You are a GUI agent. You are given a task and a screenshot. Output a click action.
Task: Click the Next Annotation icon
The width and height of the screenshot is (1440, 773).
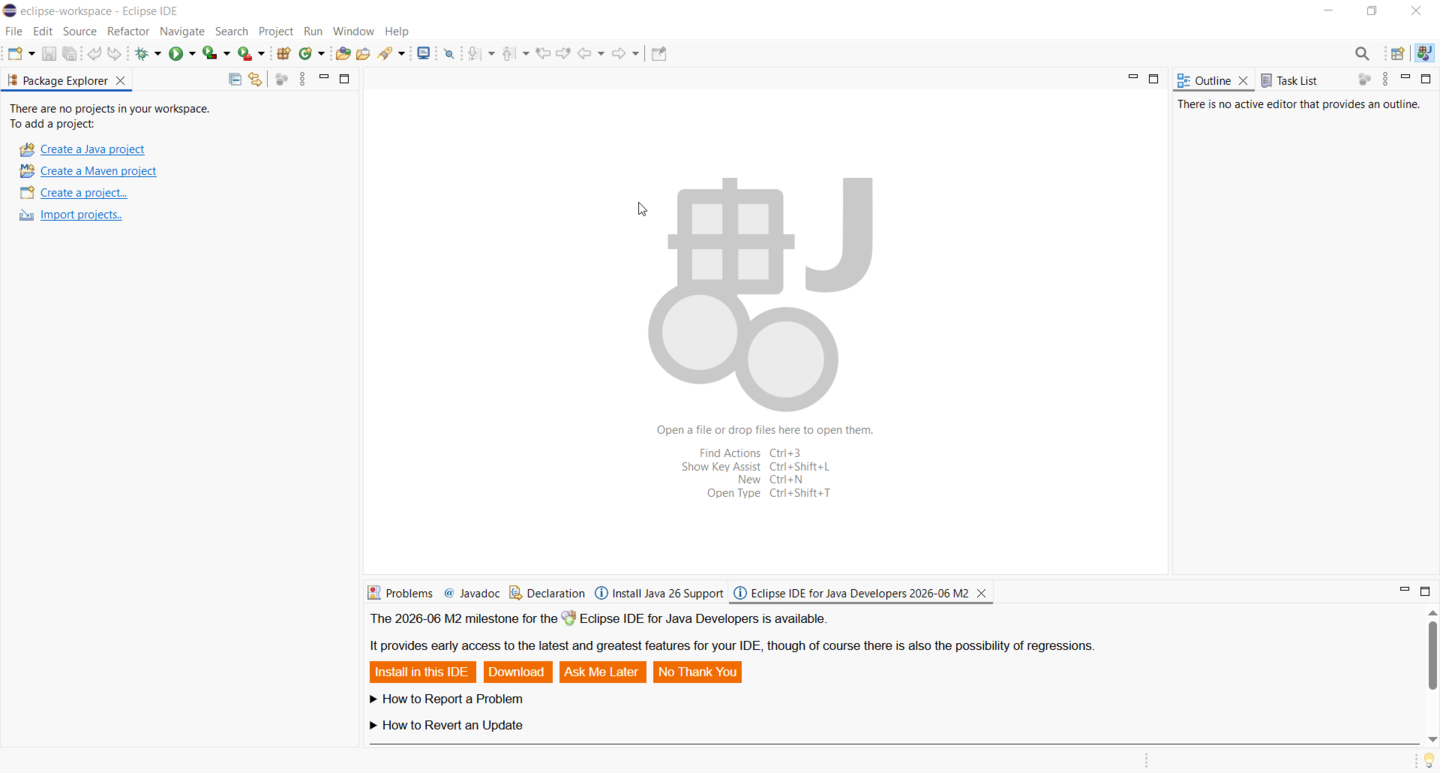pyautogui.click(x=476, y=54)
